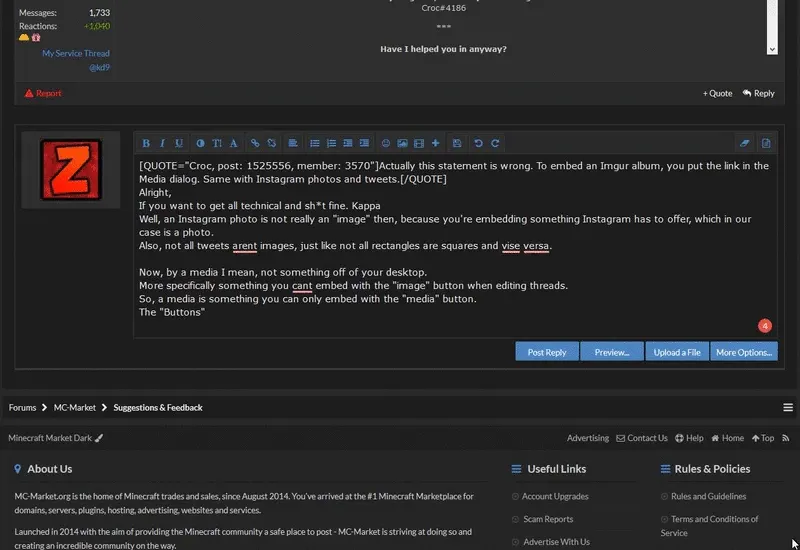Save draft using the floppy disk icon

click(x=457, y=143)
